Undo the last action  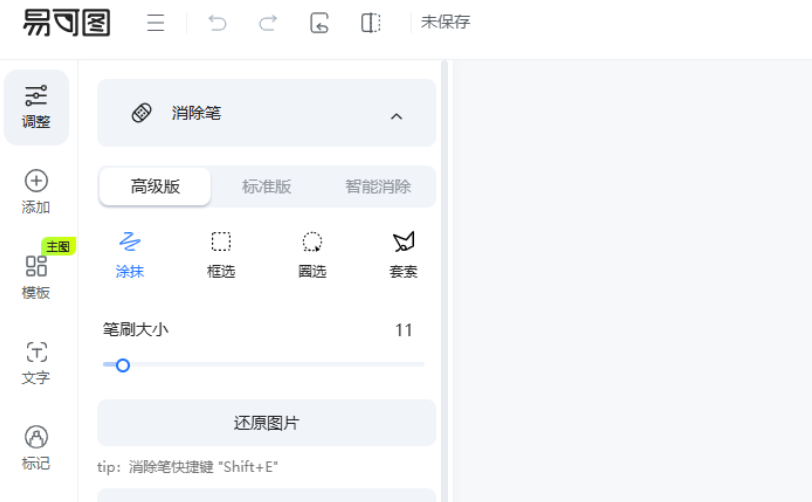tap(218, 23)
